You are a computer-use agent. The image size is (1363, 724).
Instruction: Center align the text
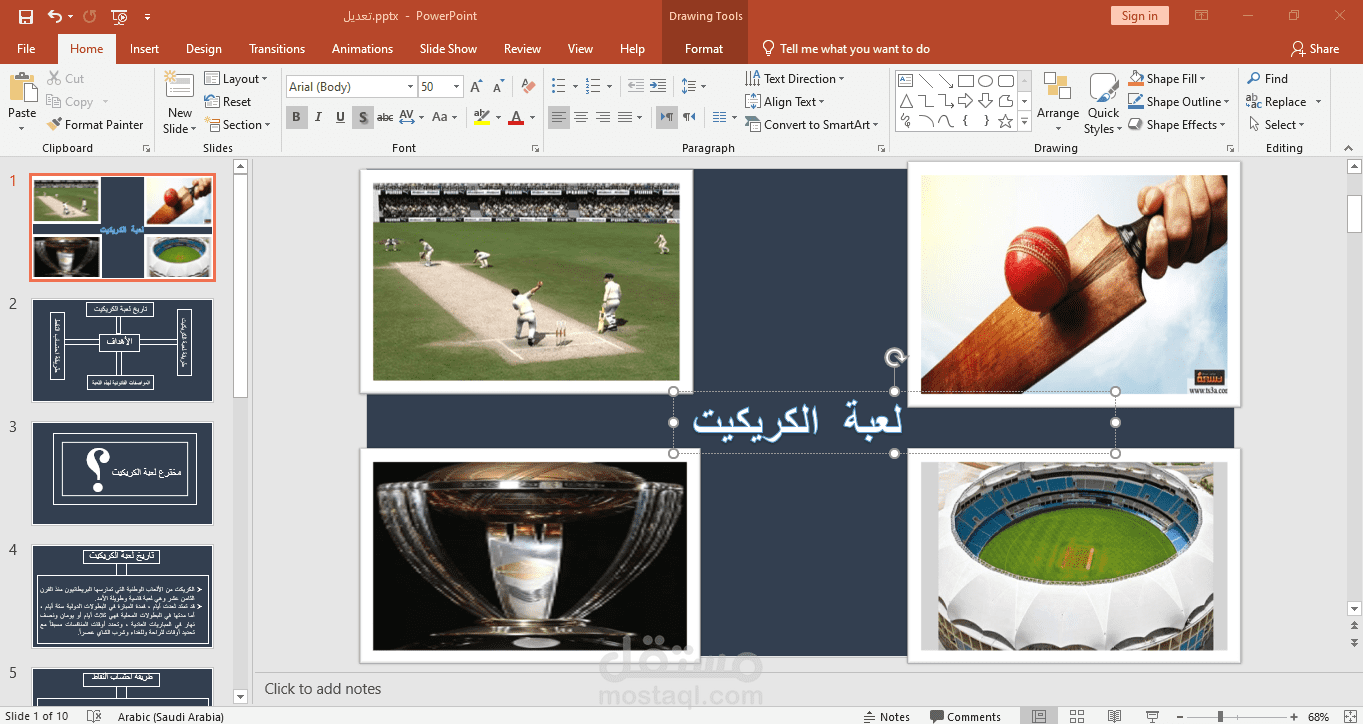tap(581, 117)
